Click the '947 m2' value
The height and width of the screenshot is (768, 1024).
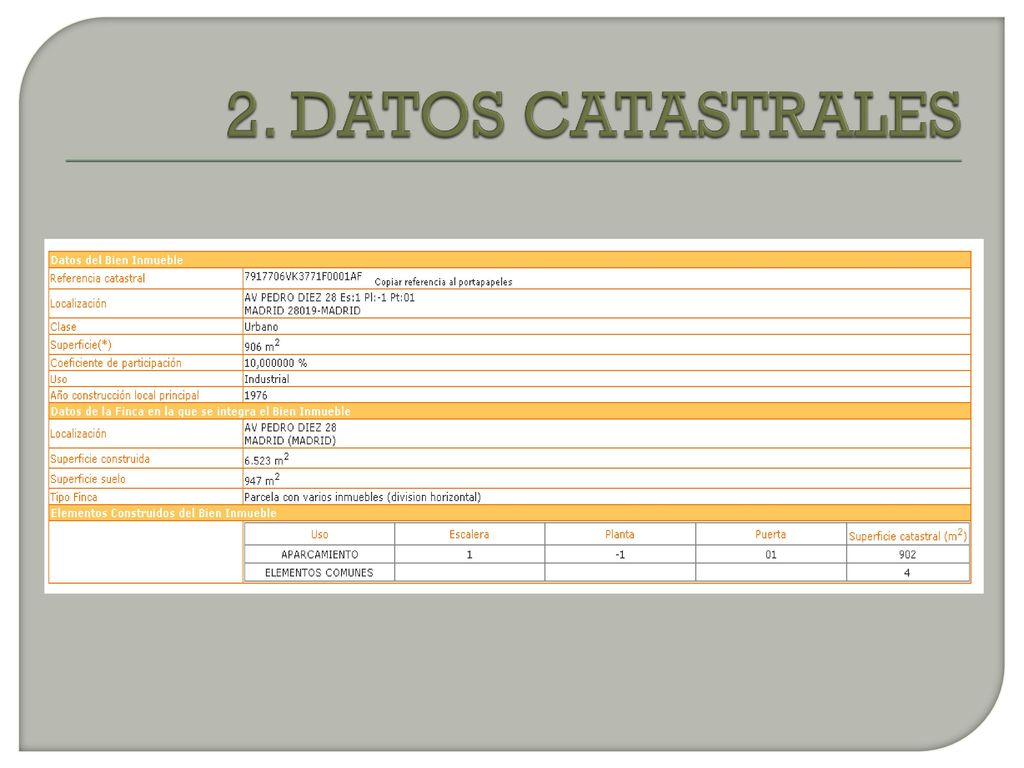click(262, 479)
